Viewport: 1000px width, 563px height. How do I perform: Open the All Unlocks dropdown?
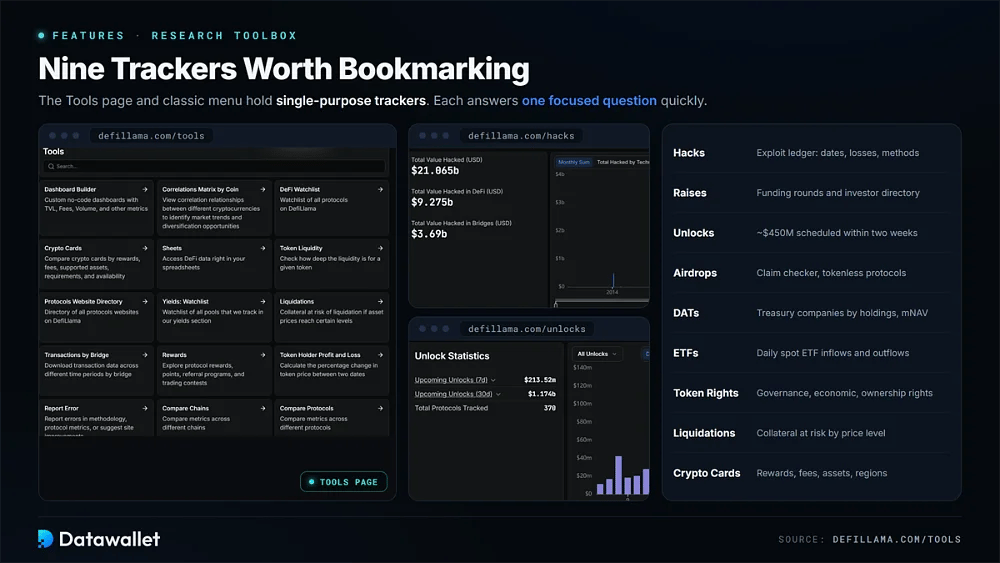coord(597,354)
